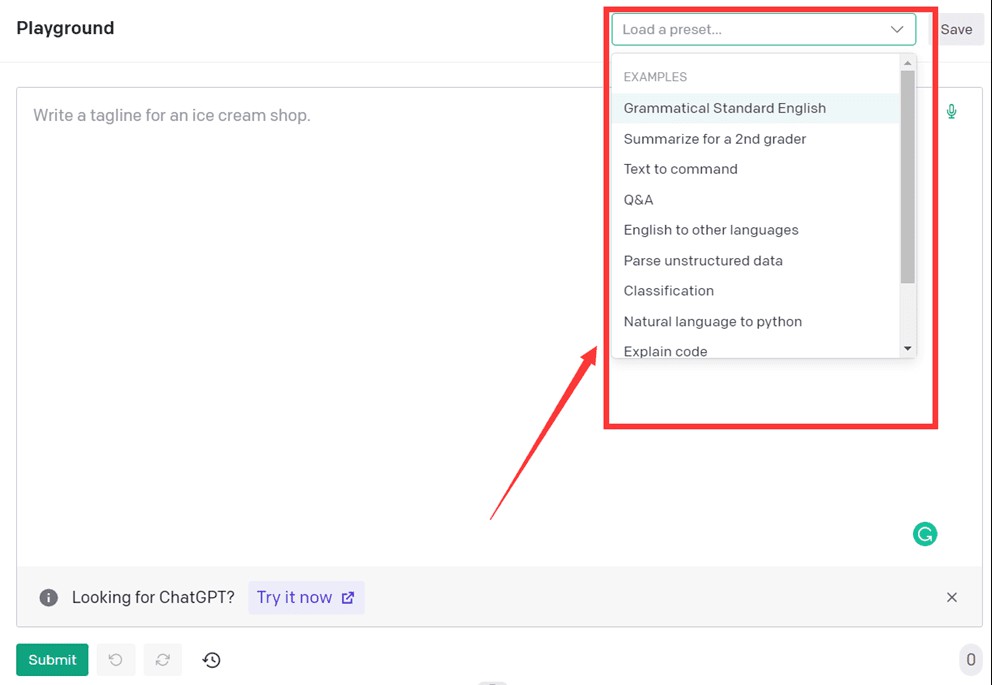This screenshot has width=992, height=685.
Task: Click the Grammarly badge icon
Action: pyautogui.click(x=924, y=534)
